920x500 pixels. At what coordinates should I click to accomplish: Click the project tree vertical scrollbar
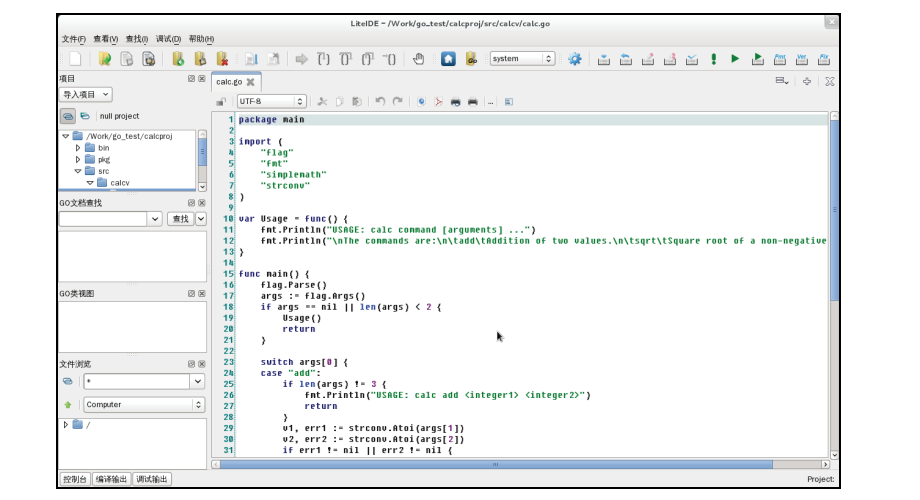pos(202,160)
